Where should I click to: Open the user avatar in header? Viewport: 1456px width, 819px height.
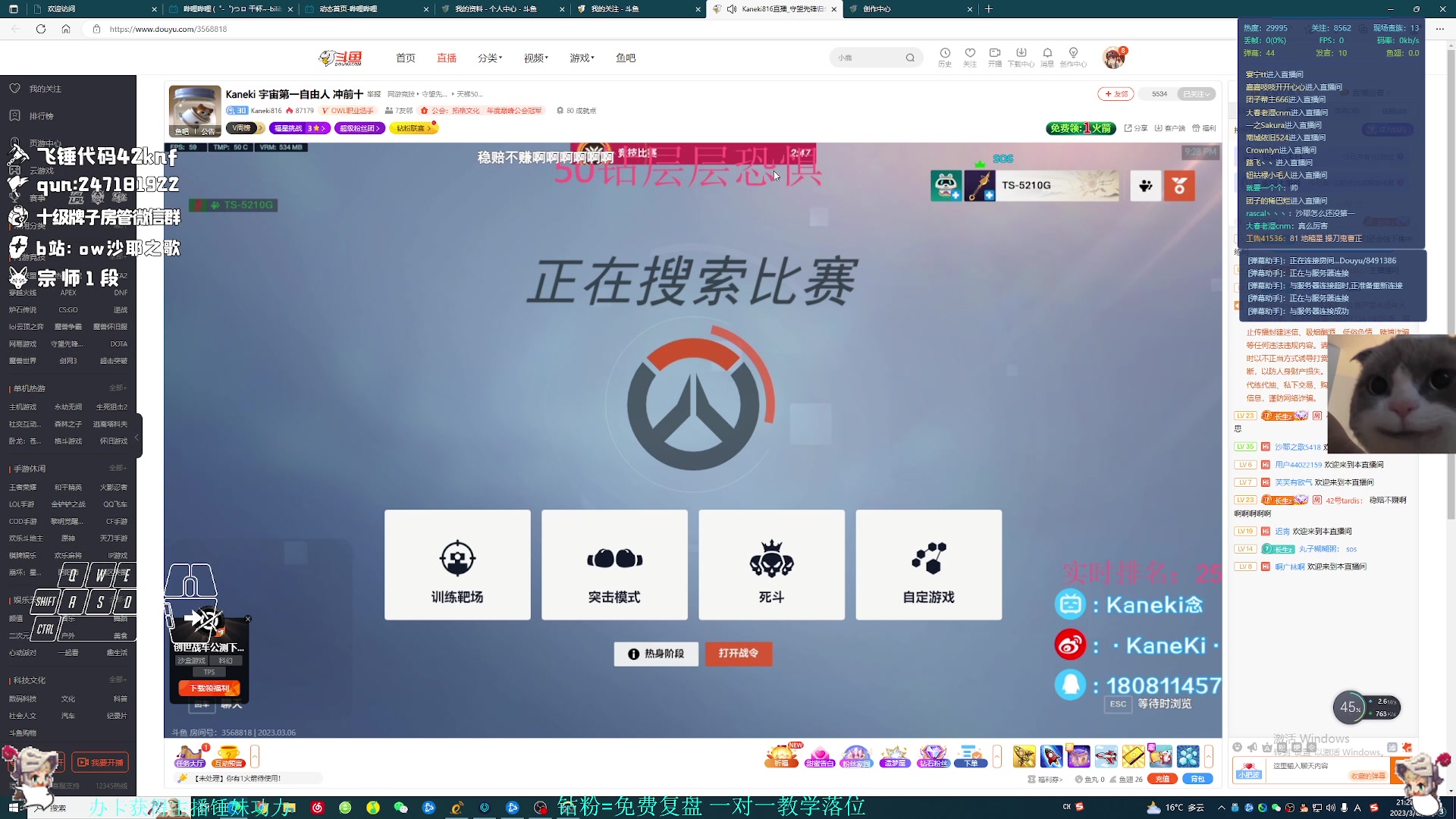(1114, 58)
